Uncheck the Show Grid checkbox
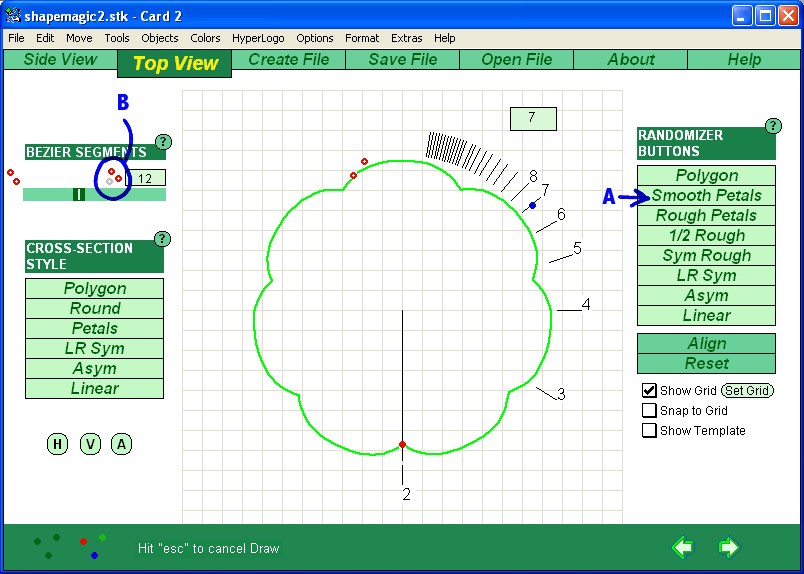 (649, 390)
